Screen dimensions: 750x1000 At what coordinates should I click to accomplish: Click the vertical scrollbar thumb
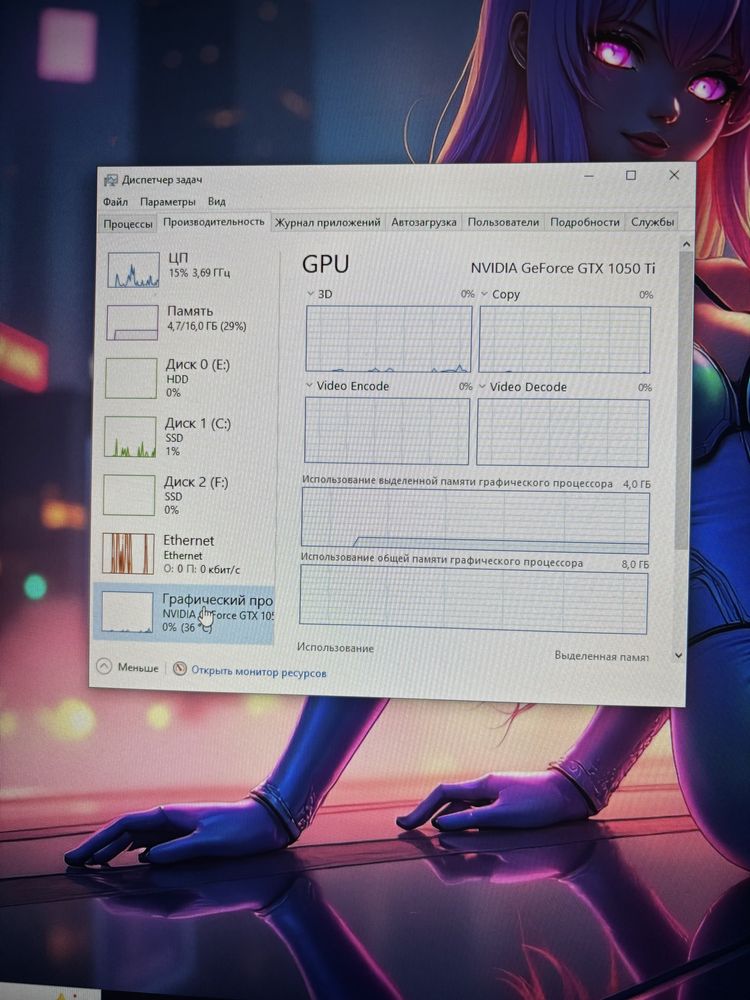tap(685, 400)
